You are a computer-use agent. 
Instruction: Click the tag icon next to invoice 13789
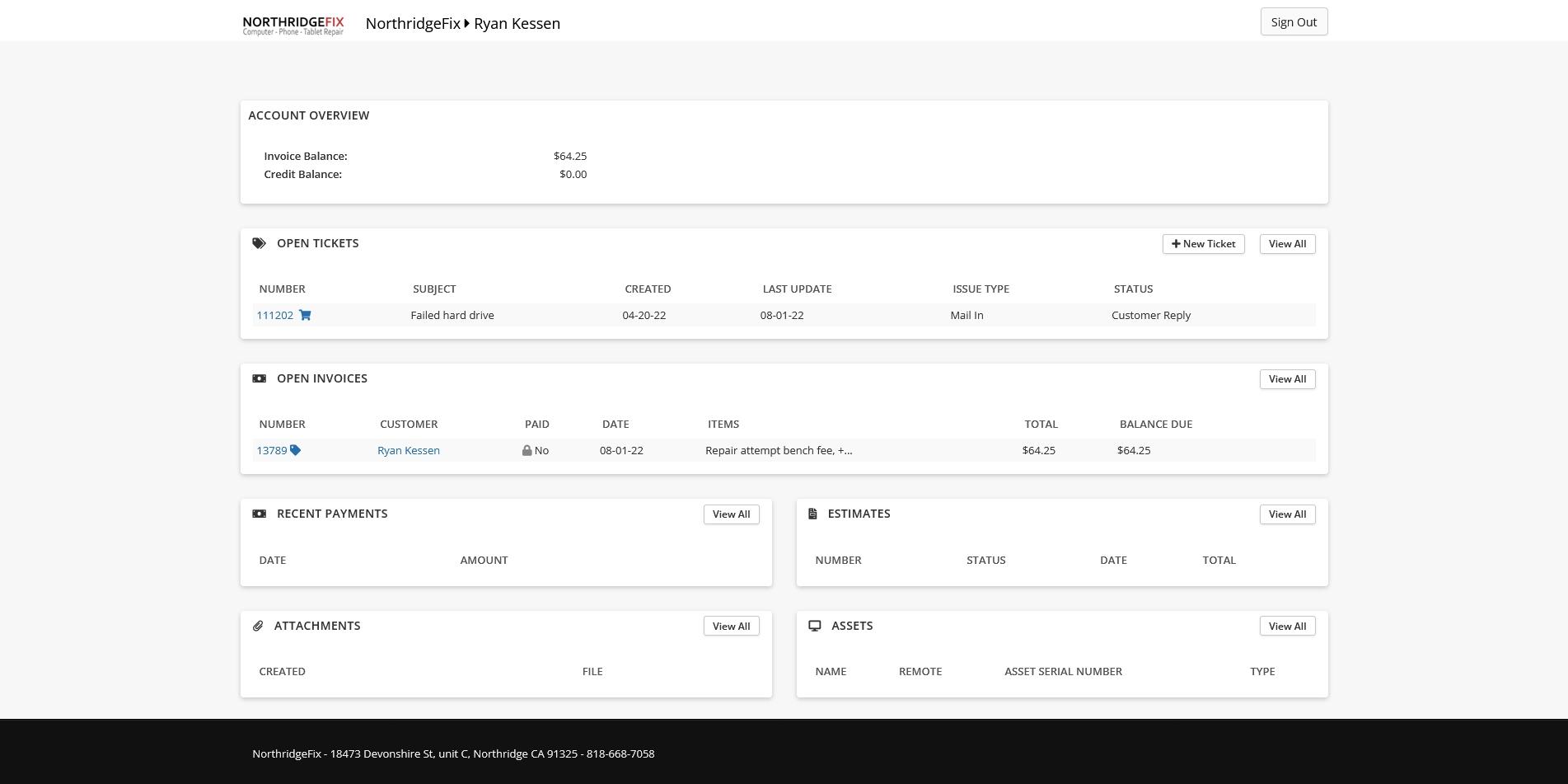click(295, 450)
